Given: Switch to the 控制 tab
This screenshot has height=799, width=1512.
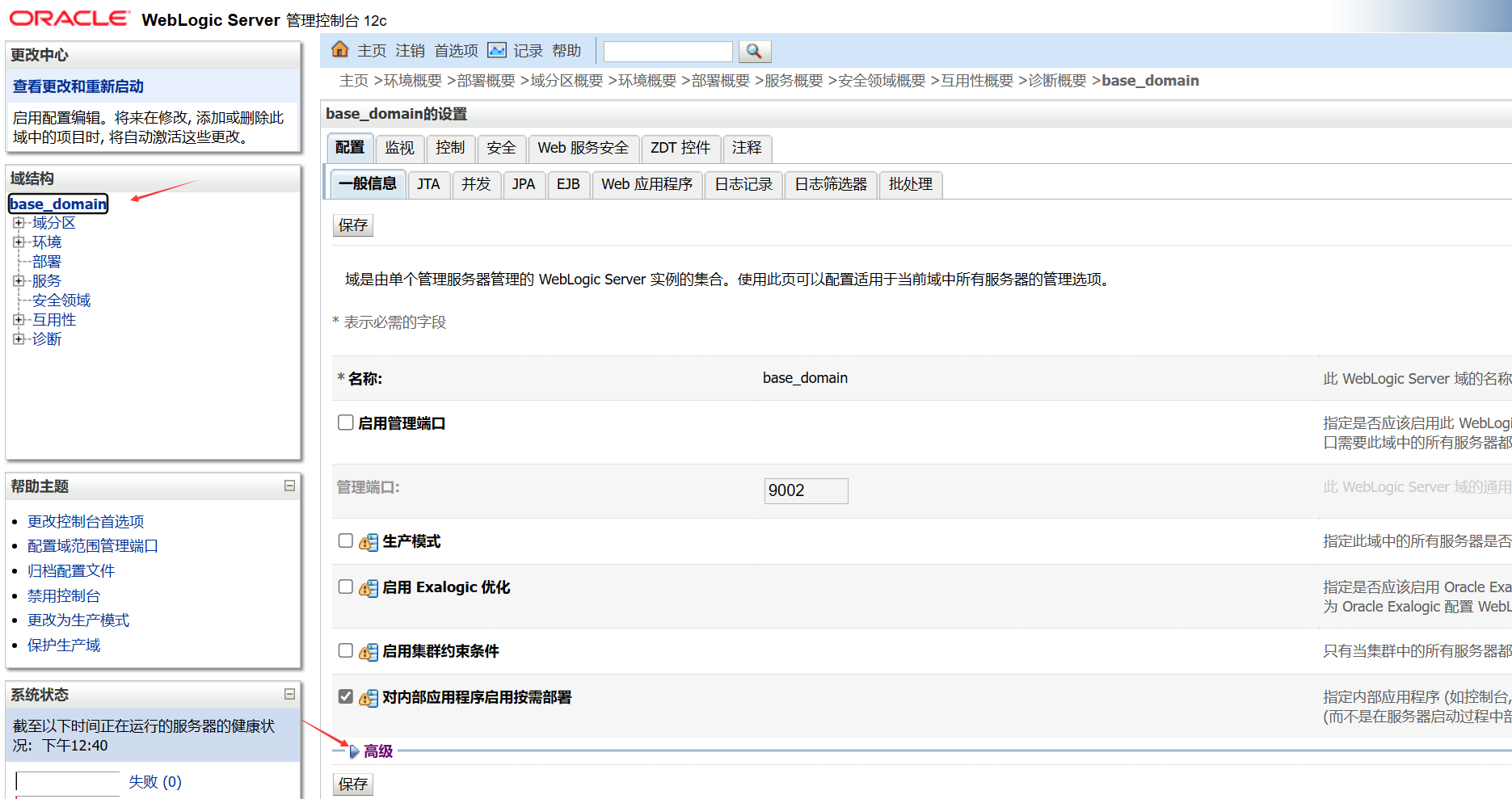Looking at the screenshot, I should pyautogui.click(x=450, y=148).
